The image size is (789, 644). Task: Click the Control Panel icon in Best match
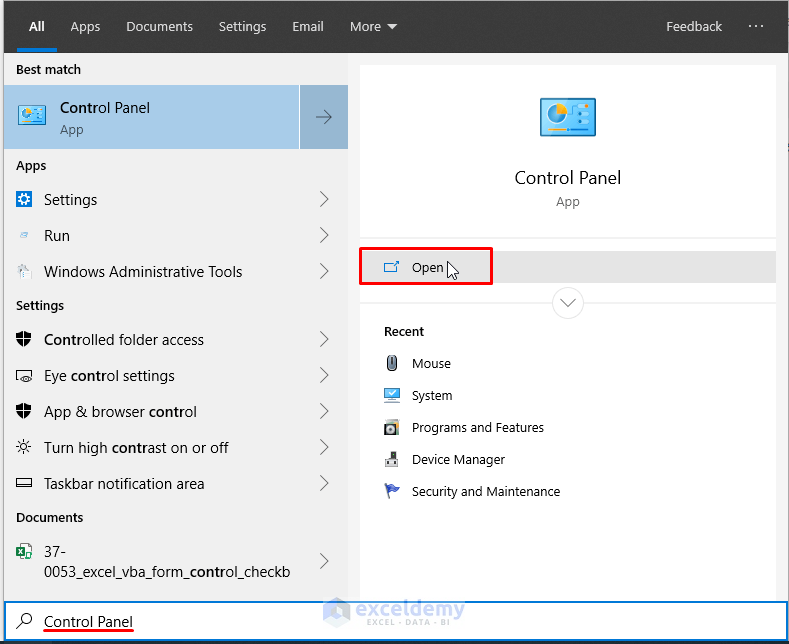tap(32, 116)
